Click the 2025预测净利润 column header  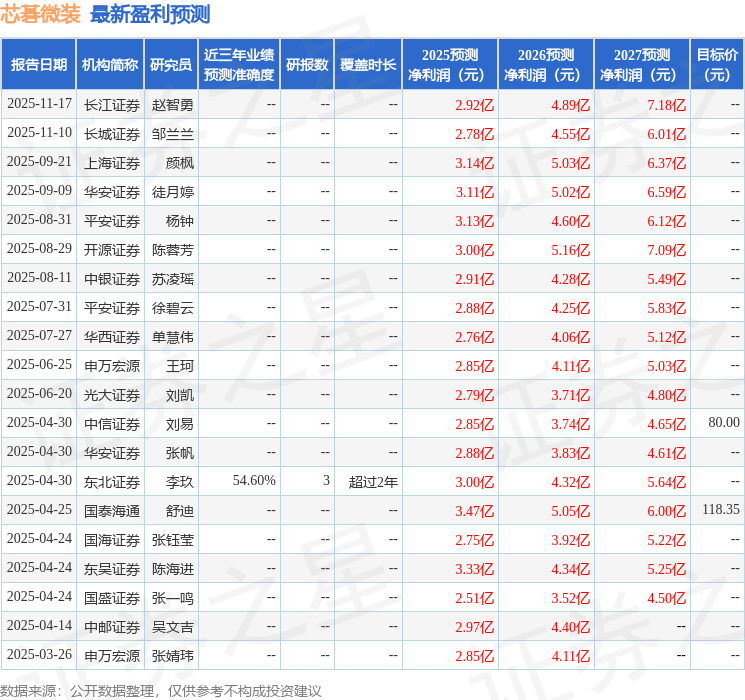(450, 65)
